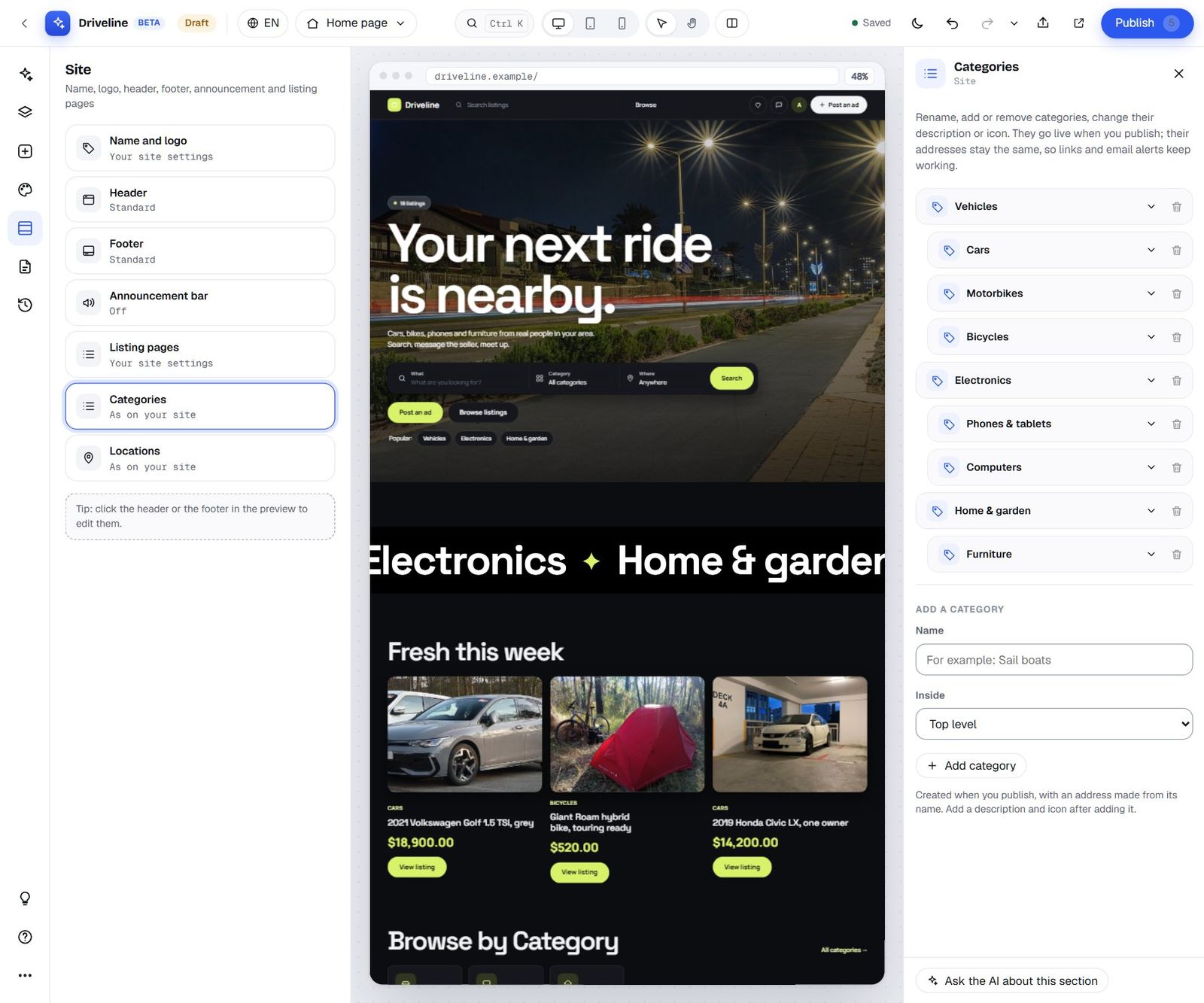Open Locations settings

pyautogui.click(x=200, y=458)
